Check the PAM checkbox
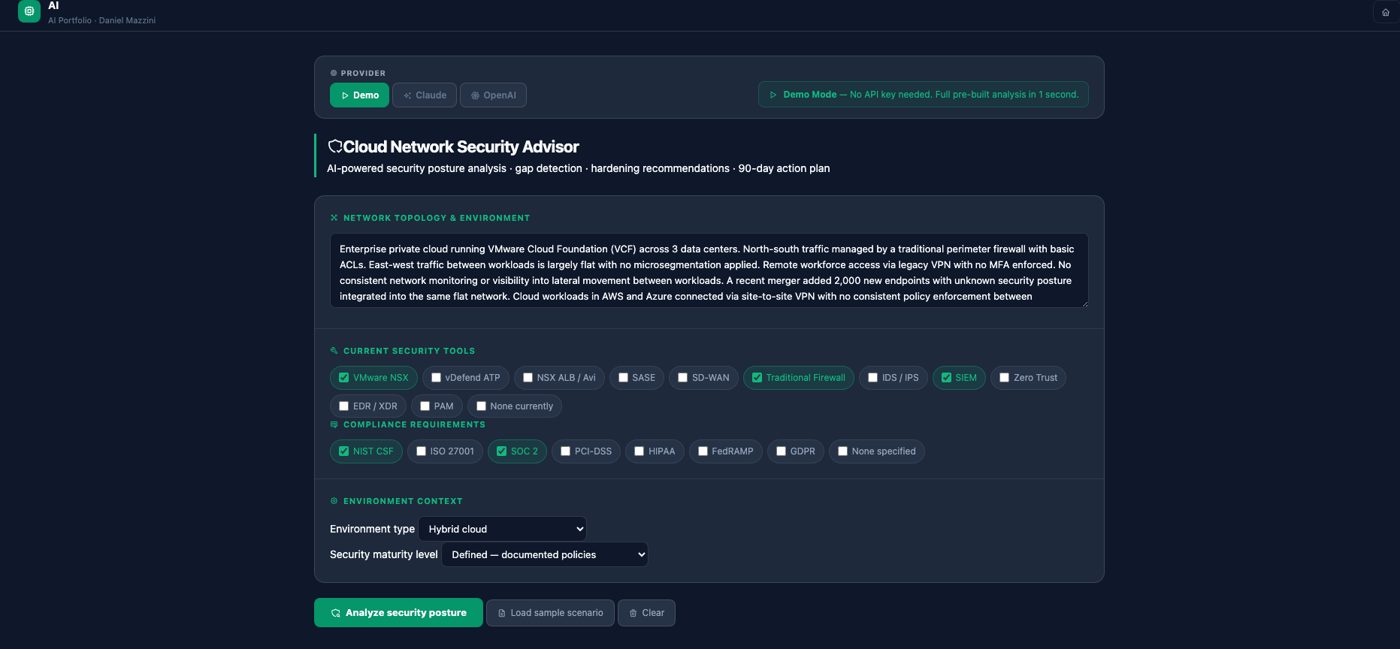Image resolution: width=1400 pixels, height=649 pixels. [424, 406]
